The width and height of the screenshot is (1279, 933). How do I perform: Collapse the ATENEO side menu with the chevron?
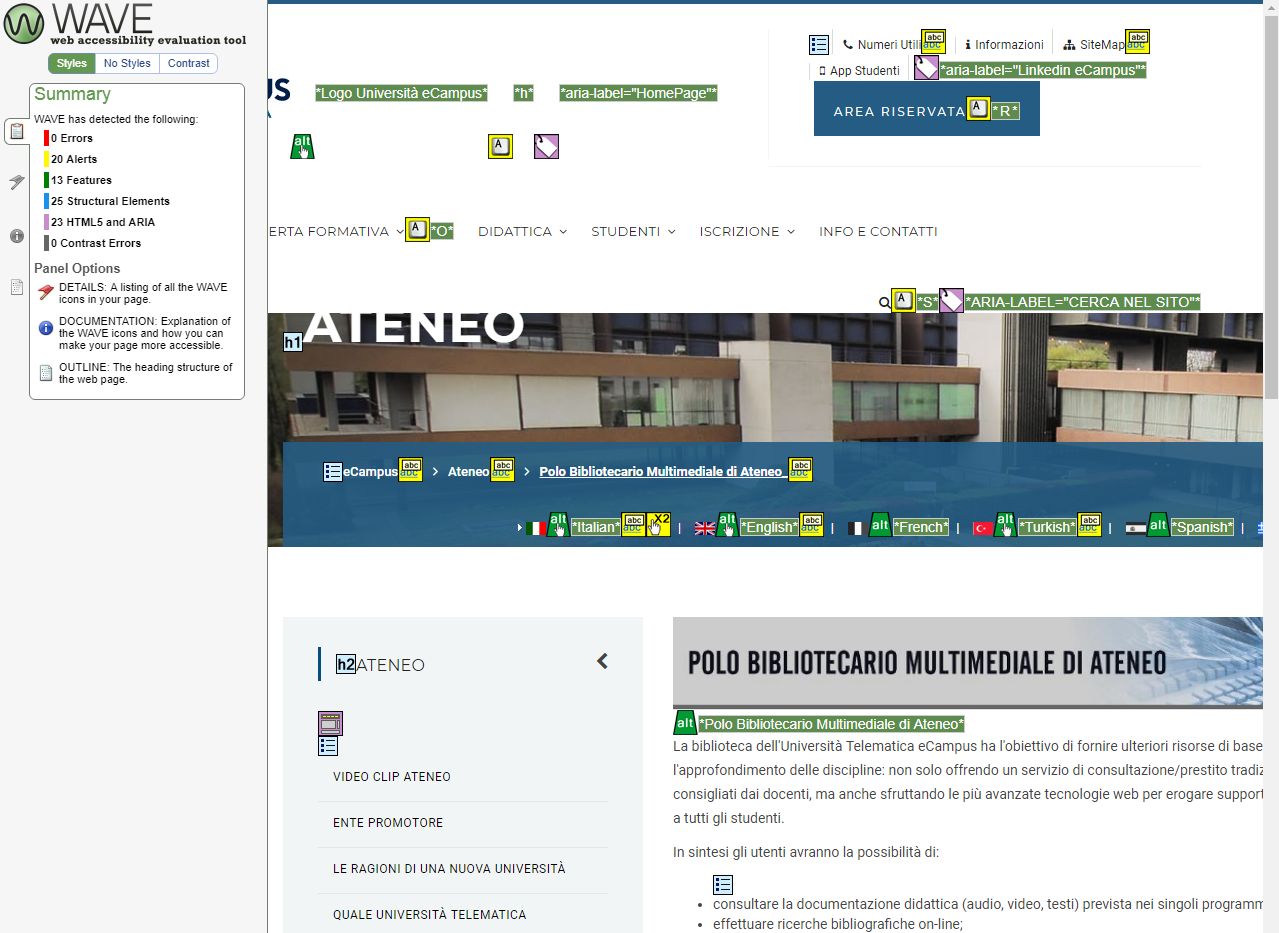pyautogui.click(x=602, y=661)
